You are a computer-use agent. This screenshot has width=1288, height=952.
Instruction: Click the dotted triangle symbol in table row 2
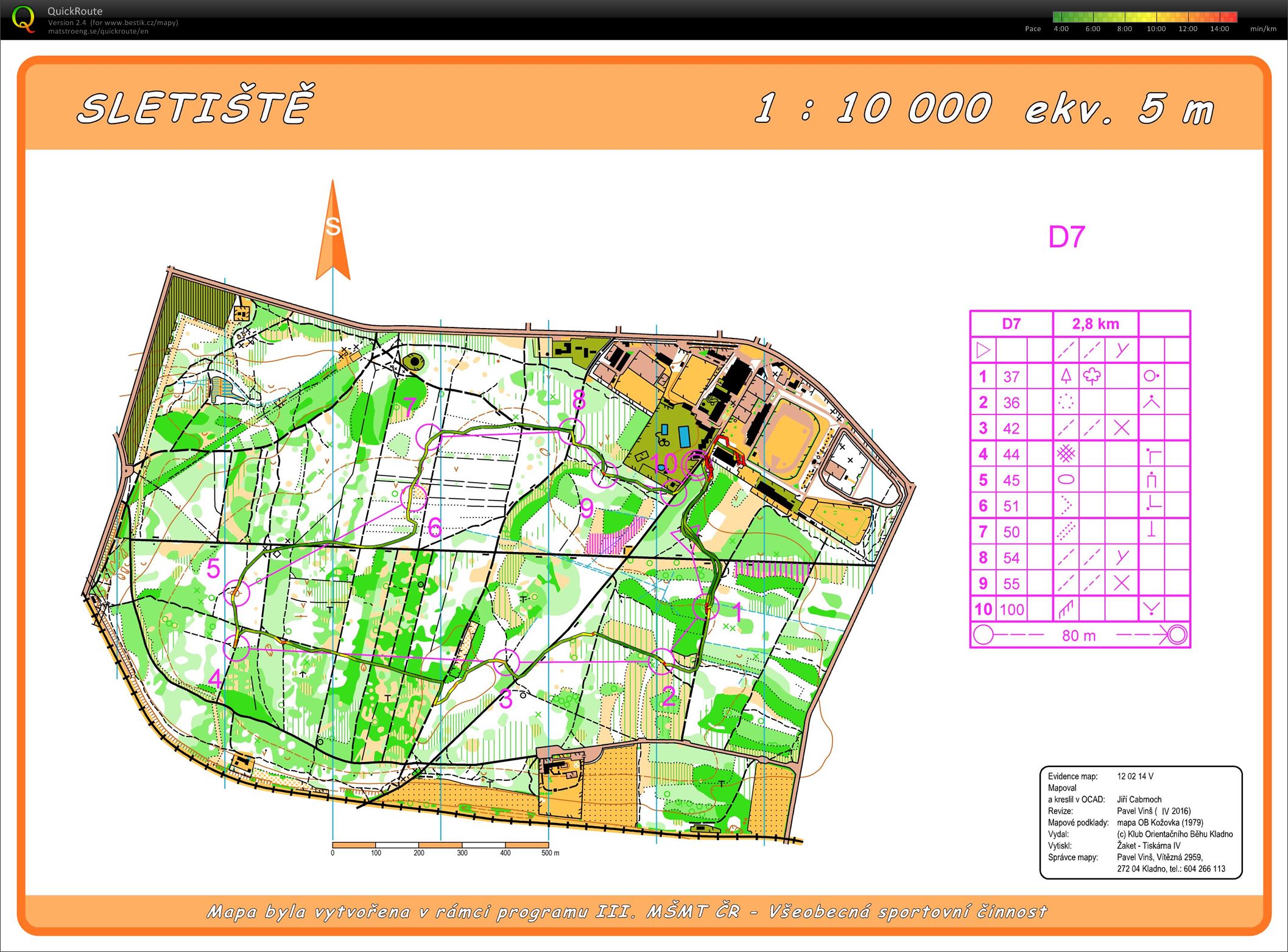pos(1066,402)
